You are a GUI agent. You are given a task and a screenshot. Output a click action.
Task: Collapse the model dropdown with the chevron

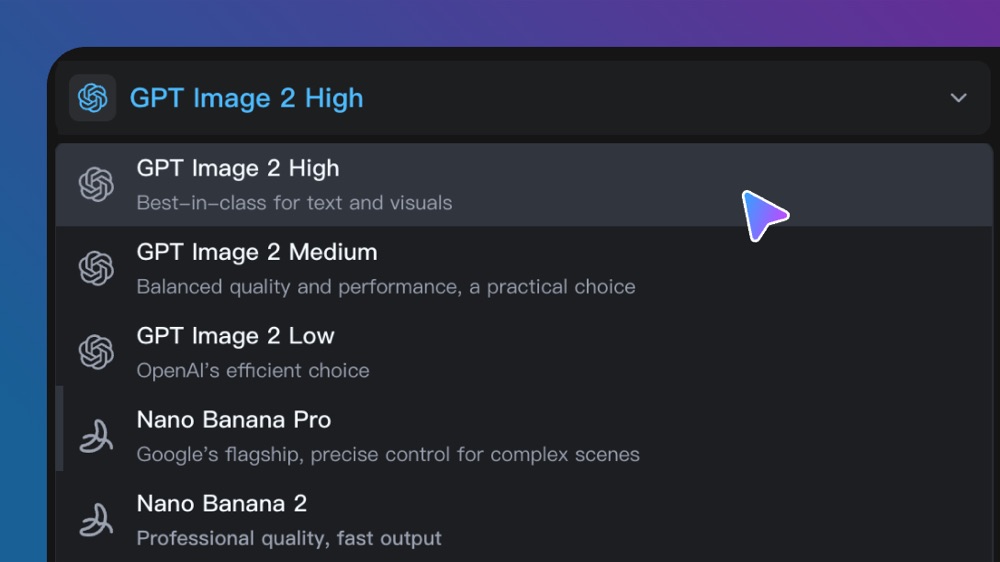(x=959, y=98)
